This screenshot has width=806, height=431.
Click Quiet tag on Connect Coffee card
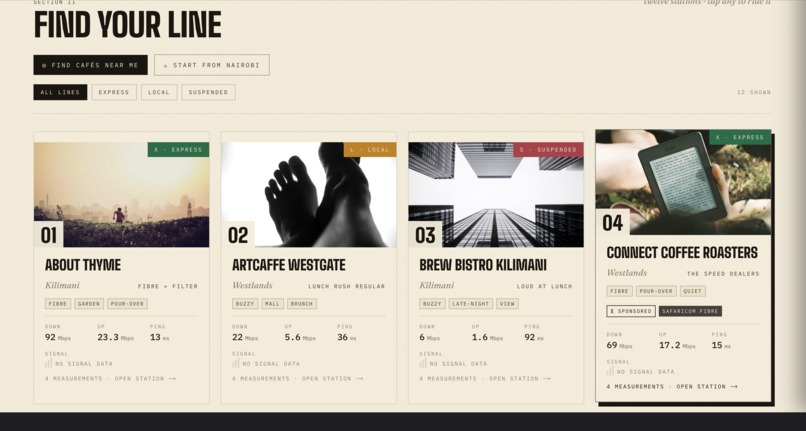coord(692,291)
